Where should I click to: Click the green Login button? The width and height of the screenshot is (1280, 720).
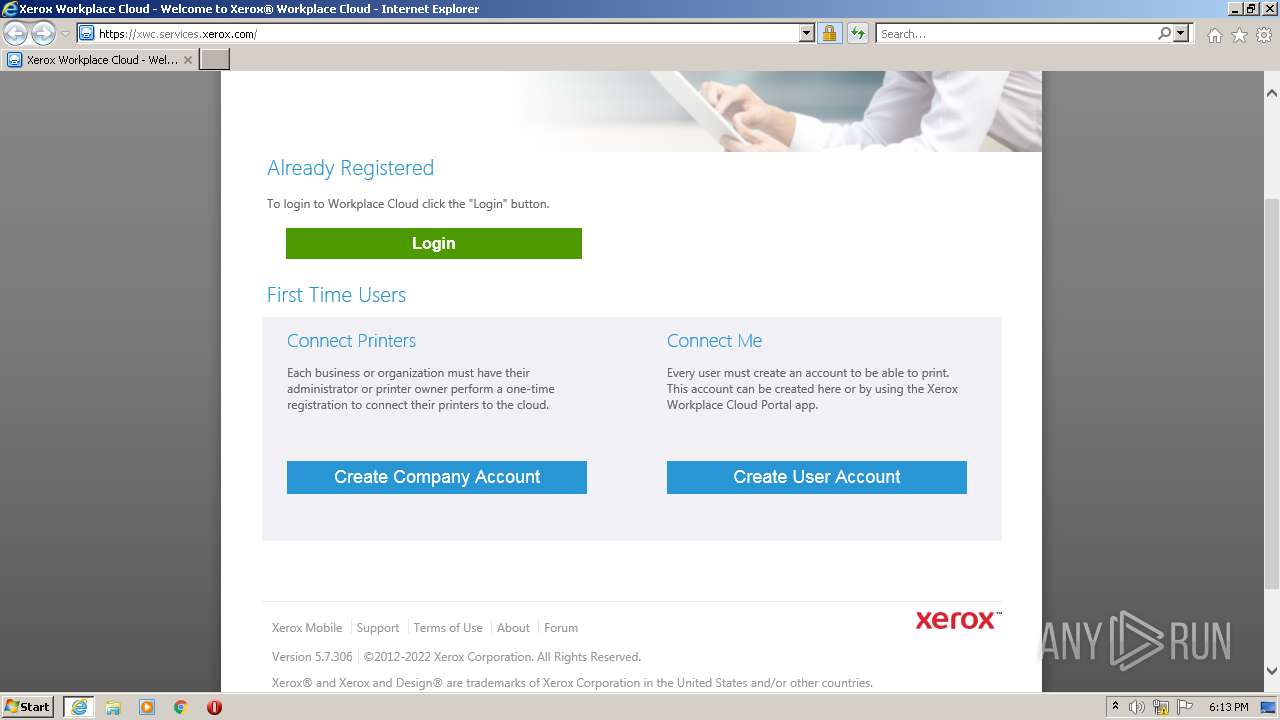coord(434,243)
